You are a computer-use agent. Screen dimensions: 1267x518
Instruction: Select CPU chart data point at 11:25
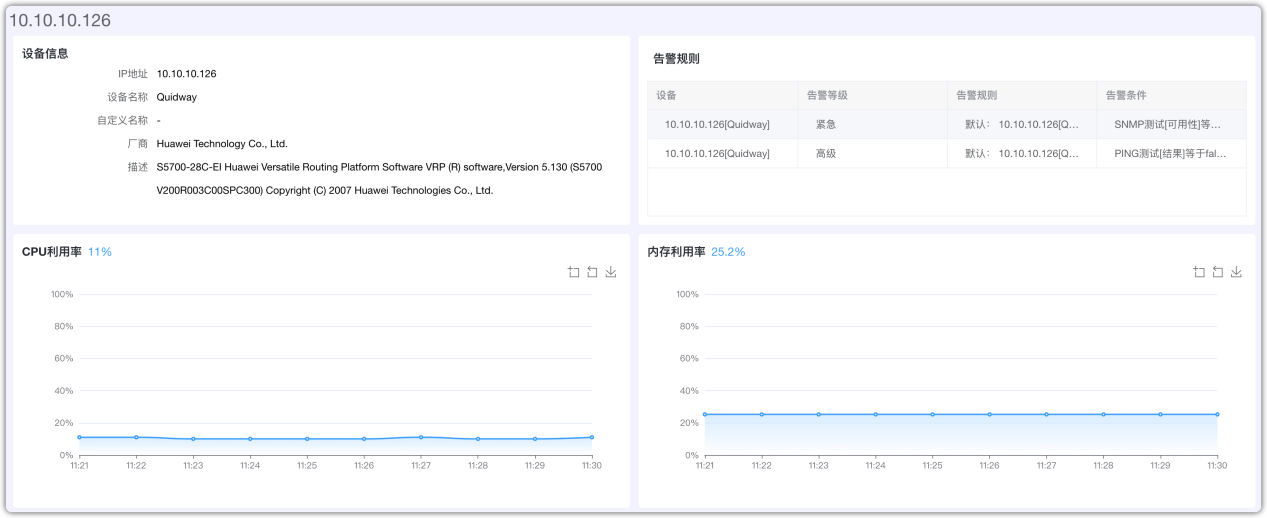click(x=307, y=439)
